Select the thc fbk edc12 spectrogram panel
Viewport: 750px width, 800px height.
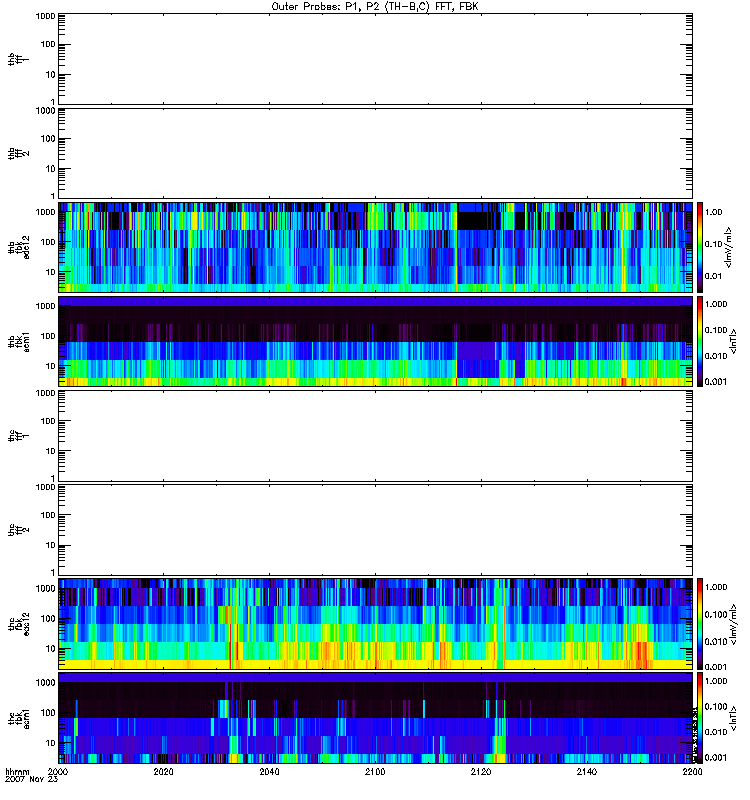pyautogui.click(x=376, y=624)
